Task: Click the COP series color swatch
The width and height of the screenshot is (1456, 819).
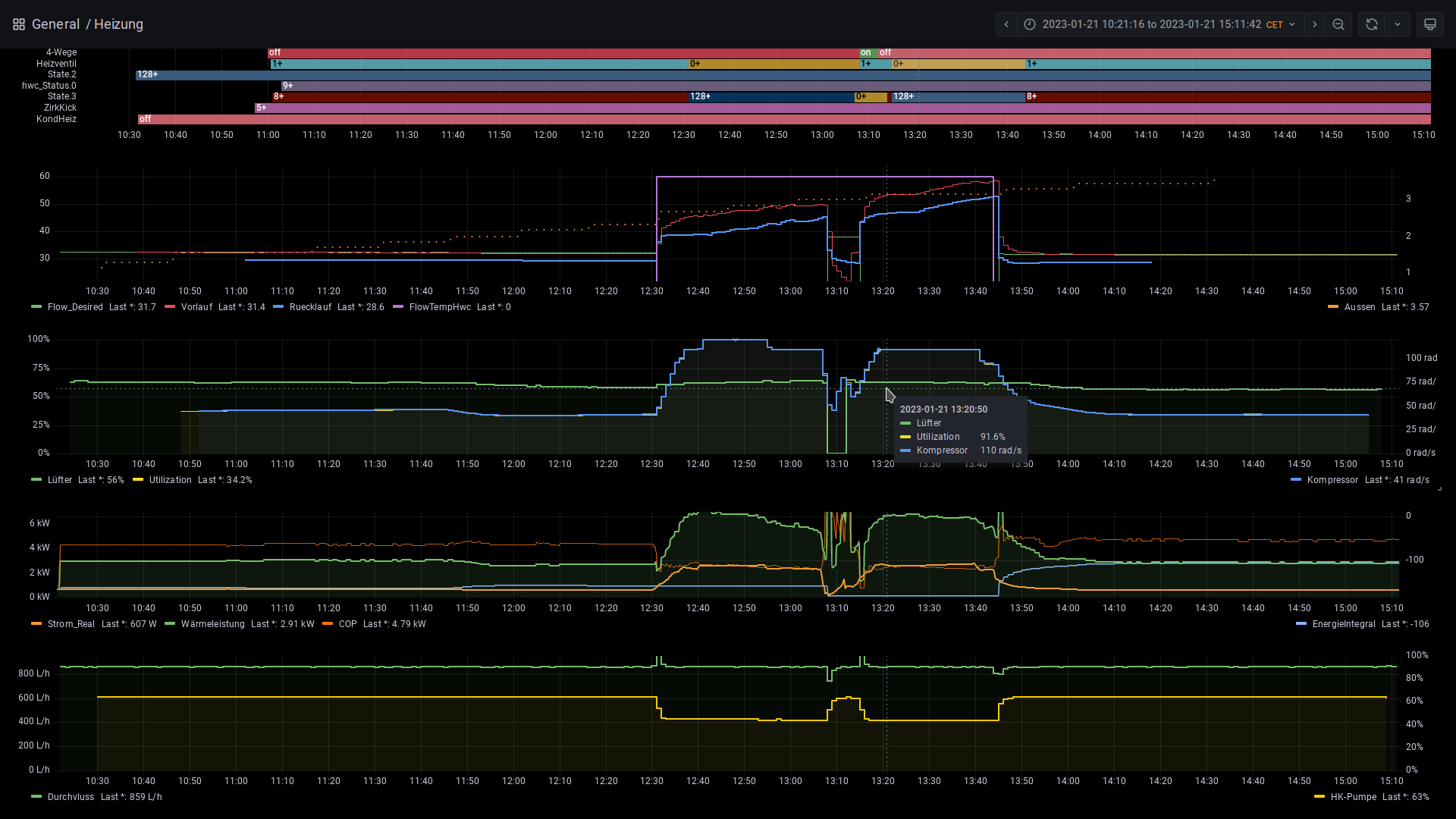Action: [328, 624]
